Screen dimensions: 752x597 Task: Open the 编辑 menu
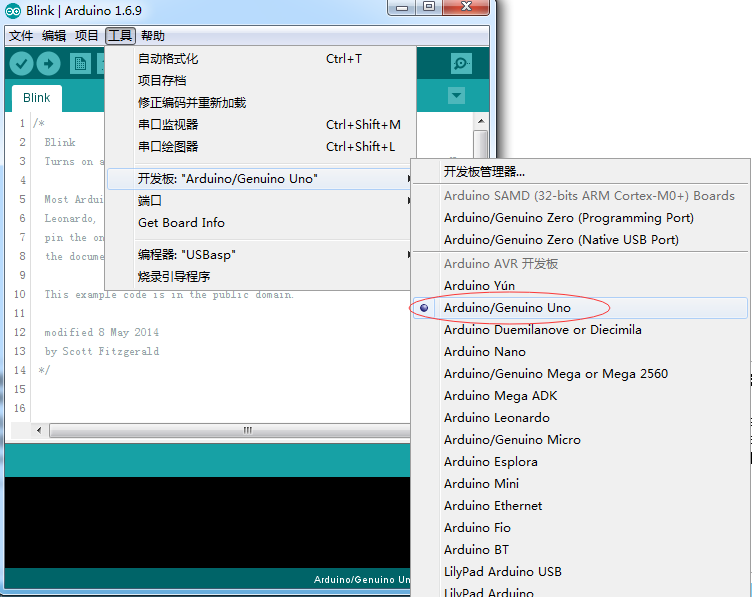coord(54,36)
